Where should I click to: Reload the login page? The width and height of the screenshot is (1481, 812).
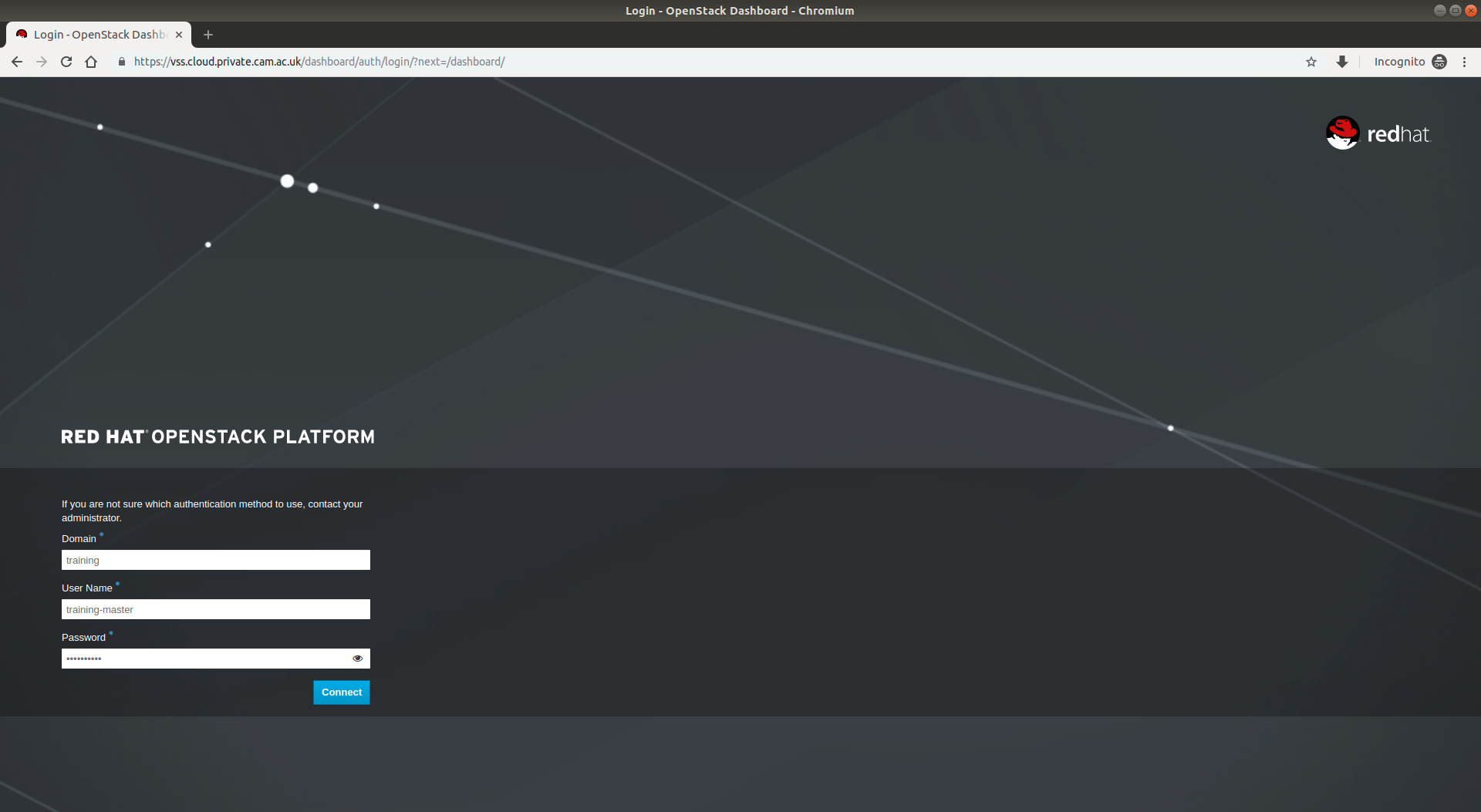click(x=66, y=62)
